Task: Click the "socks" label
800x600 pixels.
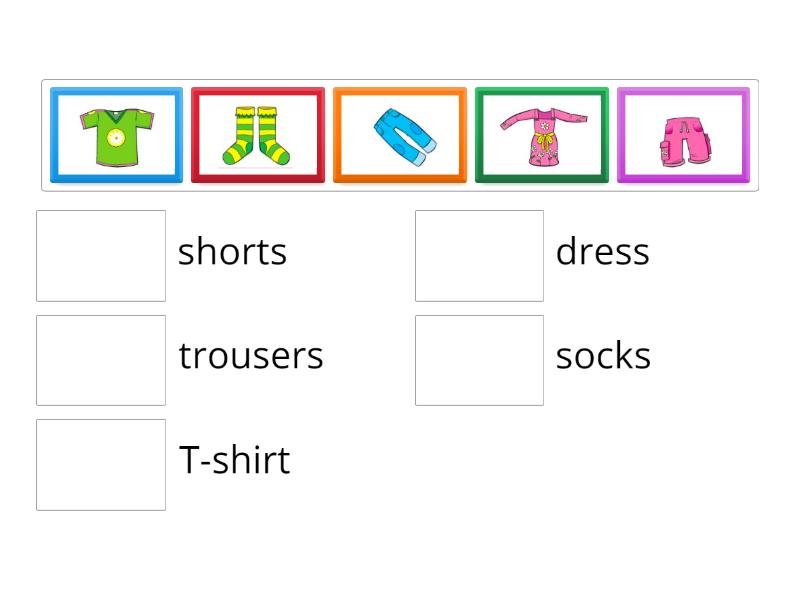Action: pyautogui.click(x=603, y=356)
